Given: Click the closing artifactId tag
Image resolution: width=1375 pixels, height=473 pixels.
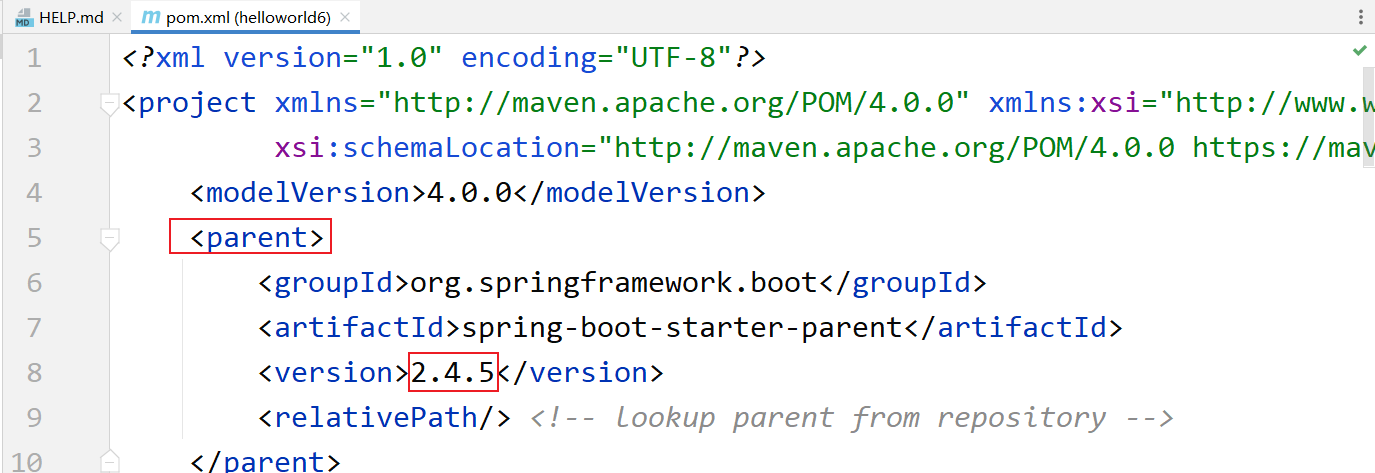Looking at the screenshot, I should (1013, 327).
